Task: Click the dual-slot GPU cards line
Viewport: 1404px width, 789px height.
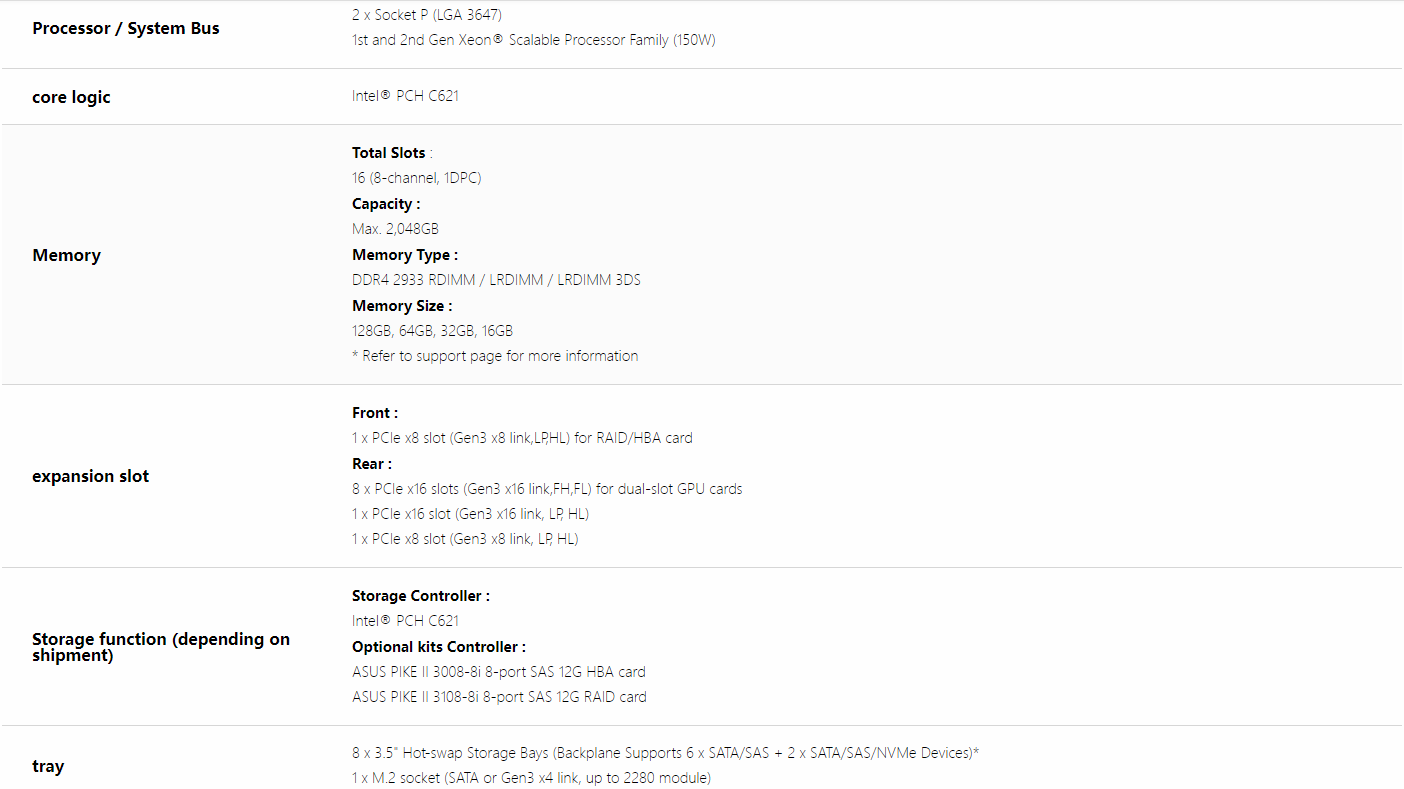Action: [x=546, y=489]
